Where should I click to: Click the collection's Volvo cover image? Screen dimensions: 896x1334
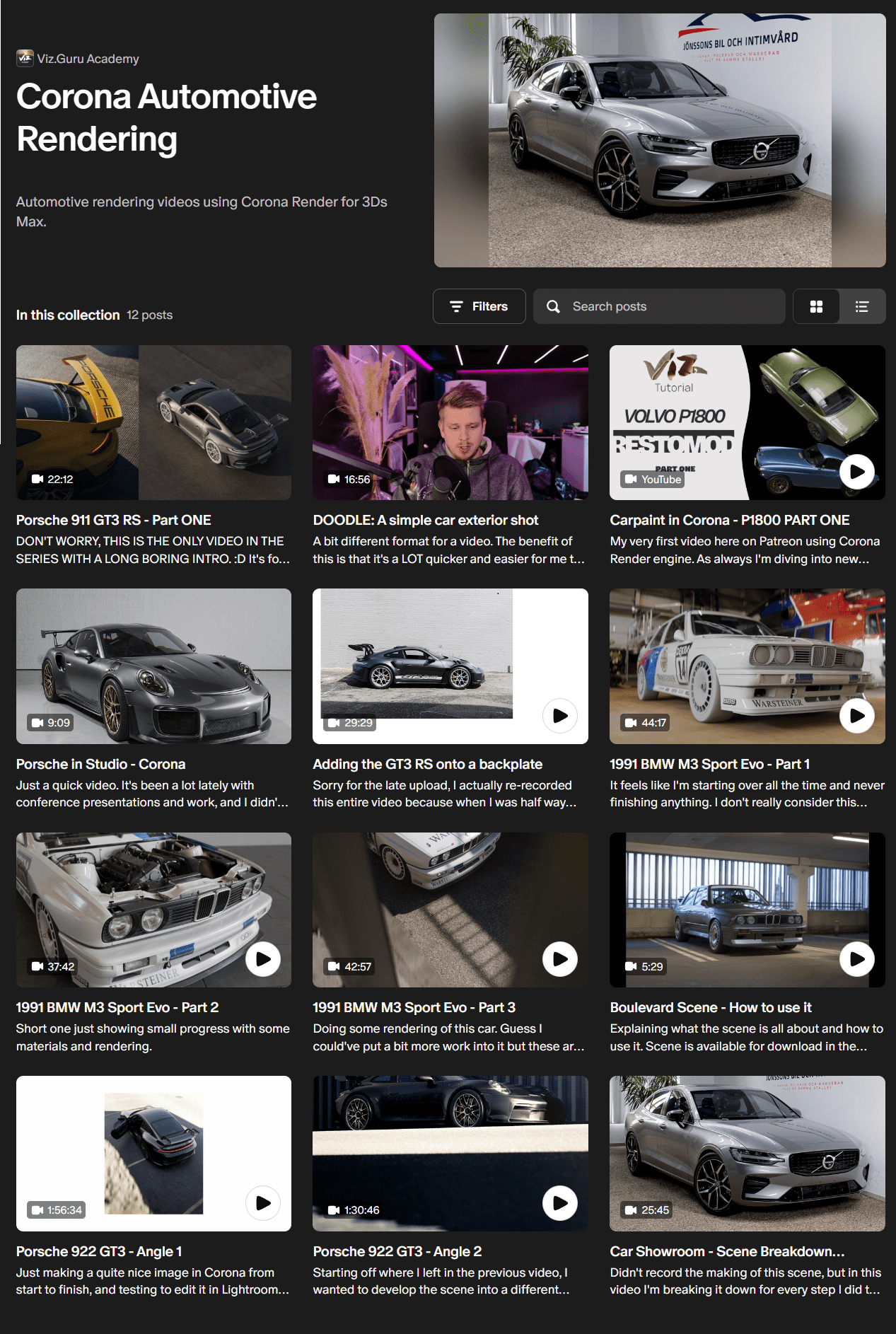pos(660,140)
